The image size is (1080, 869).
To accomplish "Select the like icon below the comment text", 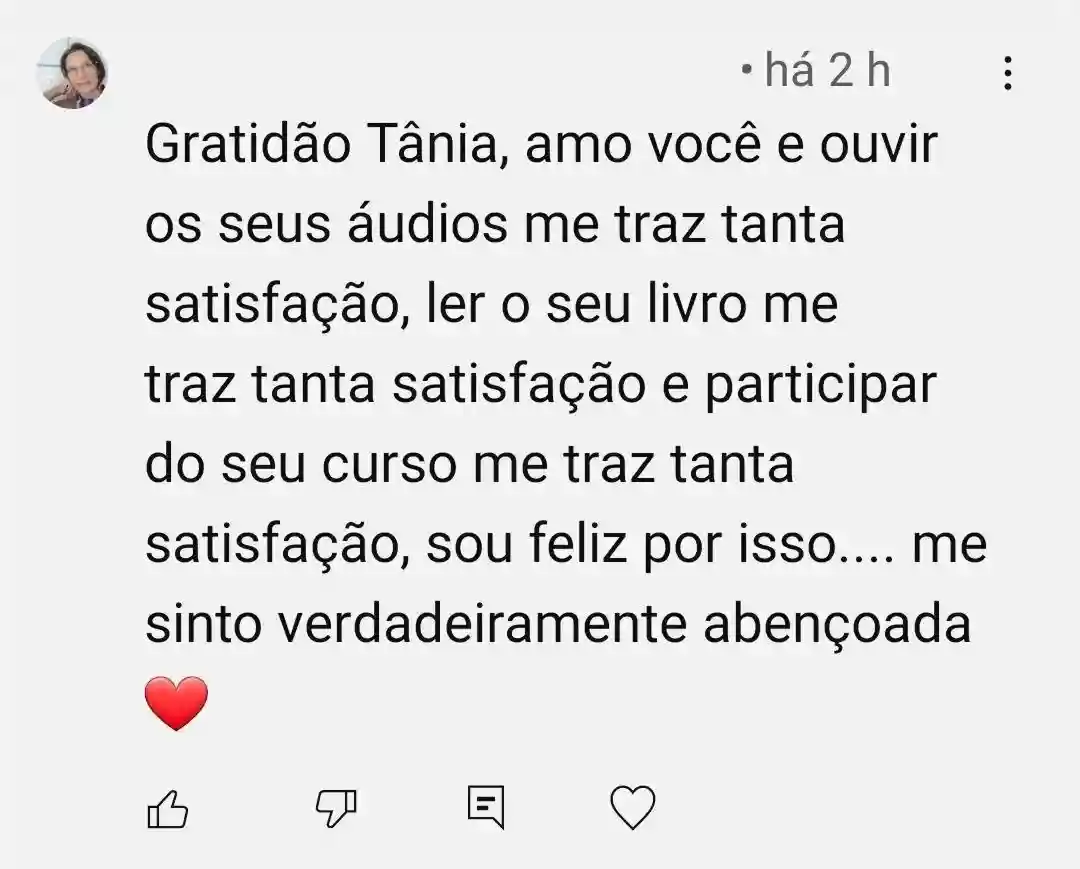I will click(168, 808).
